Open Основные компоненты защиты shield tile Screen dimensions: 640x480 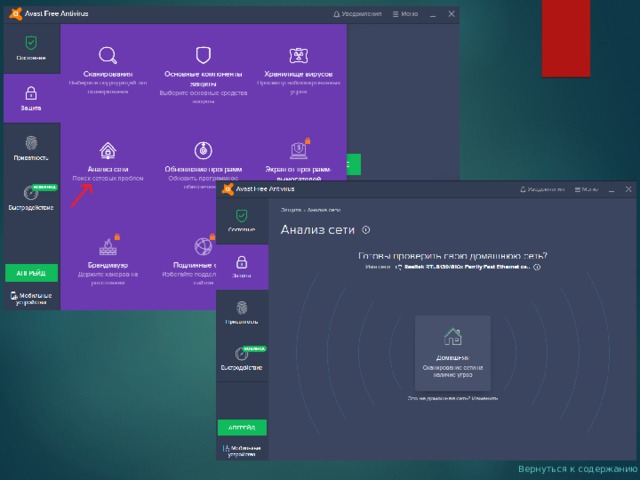pos(203,74)
